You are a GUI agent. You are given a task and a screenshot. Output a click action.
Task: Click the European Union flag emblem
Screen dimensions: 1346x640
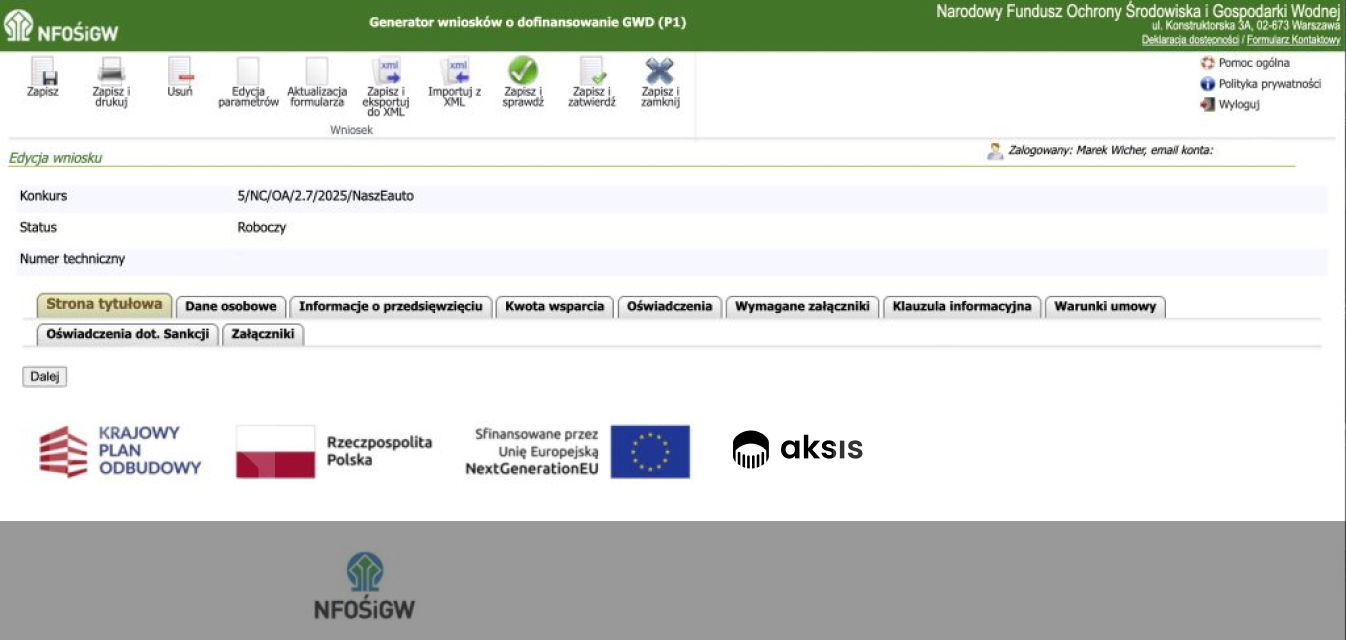pos(650,451)
